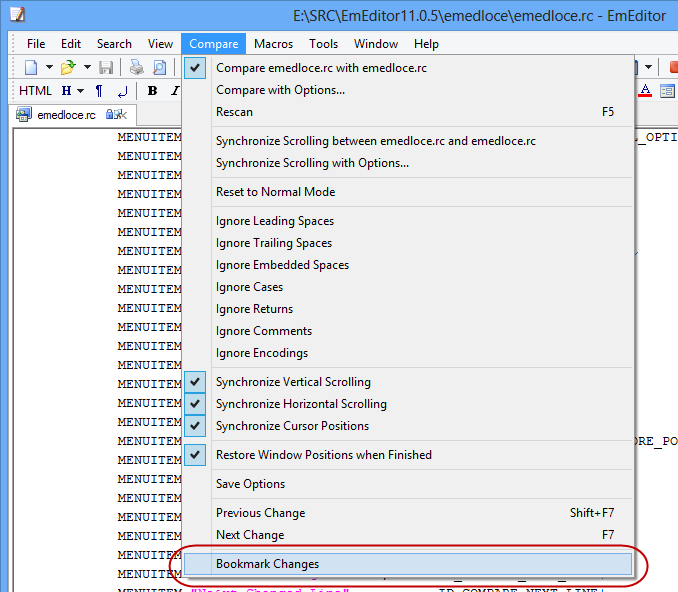Open the View menu
The width and height of the screenshot is (678, 592).
[160, 44]
